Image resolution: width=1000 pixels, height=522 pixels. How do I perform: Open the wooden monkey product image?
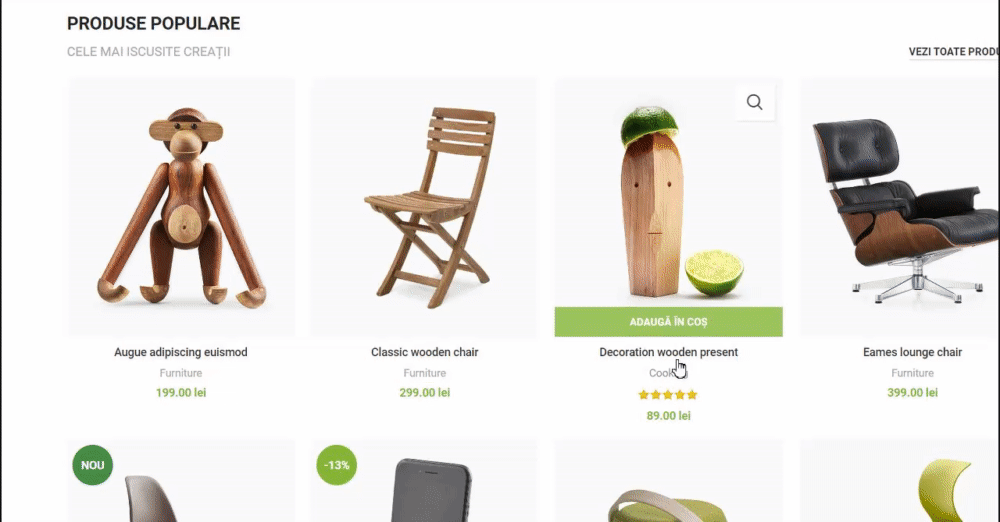[180, 207]
